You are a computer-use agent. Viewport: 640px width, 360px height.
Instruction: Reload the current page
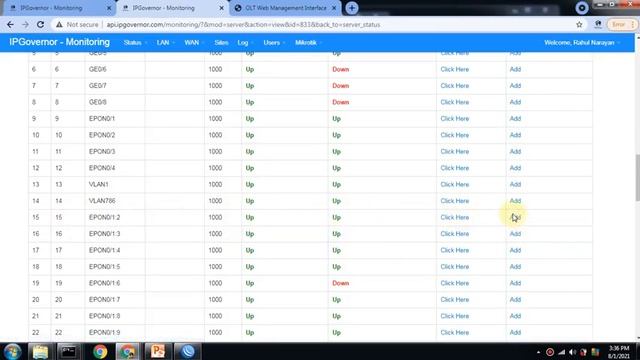tap(40, 24)
